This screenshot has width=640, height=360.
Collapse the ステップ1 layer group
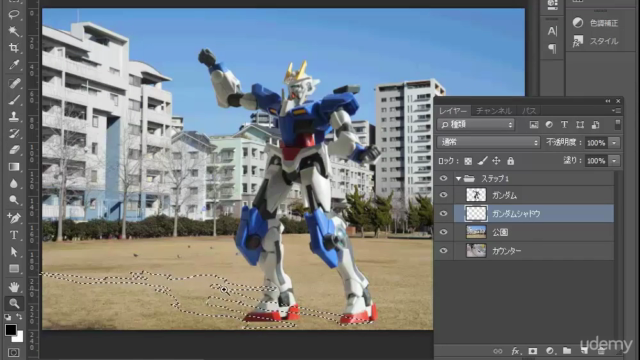coord(458,179)
